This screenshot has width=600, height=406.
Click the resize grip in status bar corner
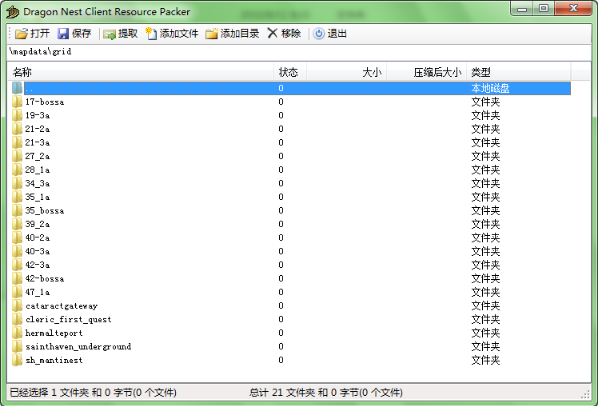click(x=586, y=395)
